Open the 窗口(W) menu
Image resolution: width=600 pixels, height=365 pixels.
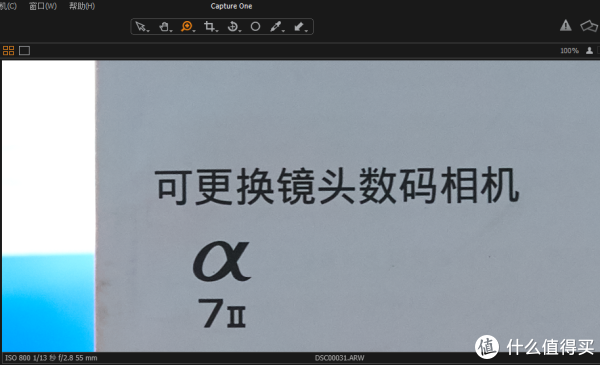click(x=43, y=6)
